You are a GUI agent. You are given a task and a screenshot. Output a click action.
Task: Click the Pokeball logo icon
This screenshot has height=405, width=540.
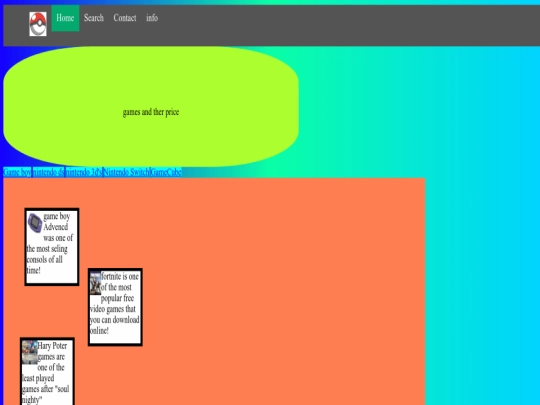point(38,24)
